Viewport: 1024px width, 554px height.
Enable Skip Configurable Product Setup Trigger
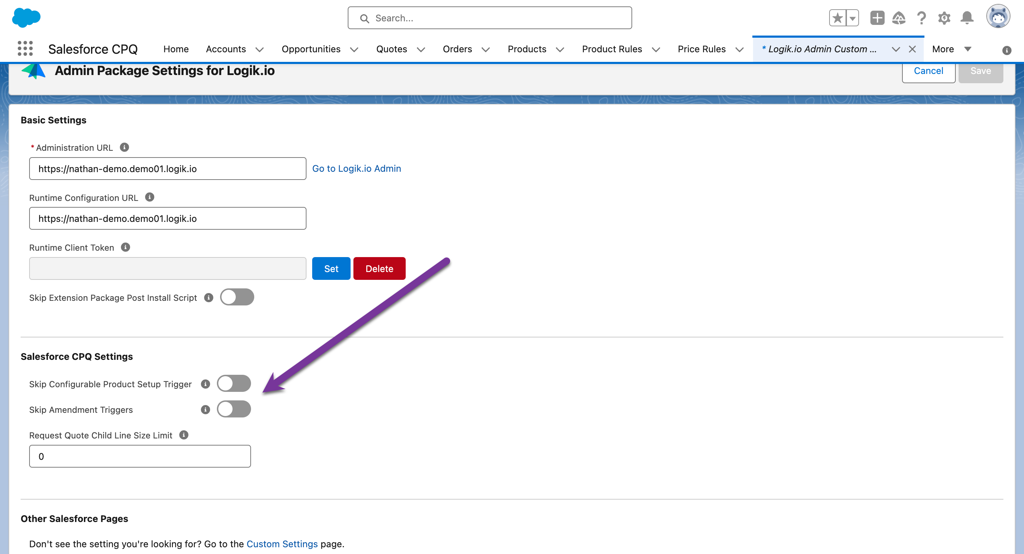pos(234,383)
